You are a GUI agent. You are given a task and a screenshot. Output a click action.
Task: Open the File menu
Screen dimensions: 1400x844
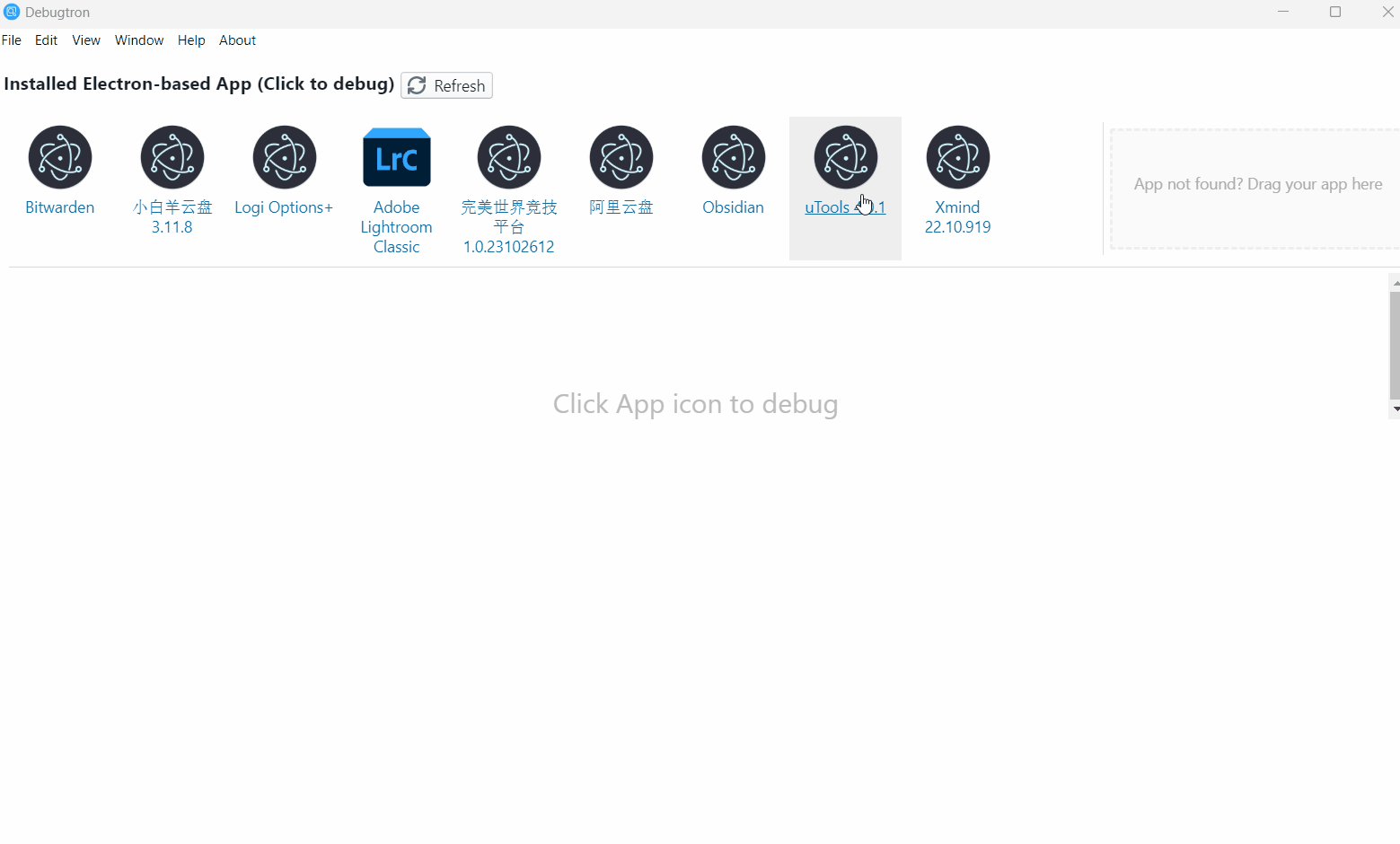coord(12,40)
